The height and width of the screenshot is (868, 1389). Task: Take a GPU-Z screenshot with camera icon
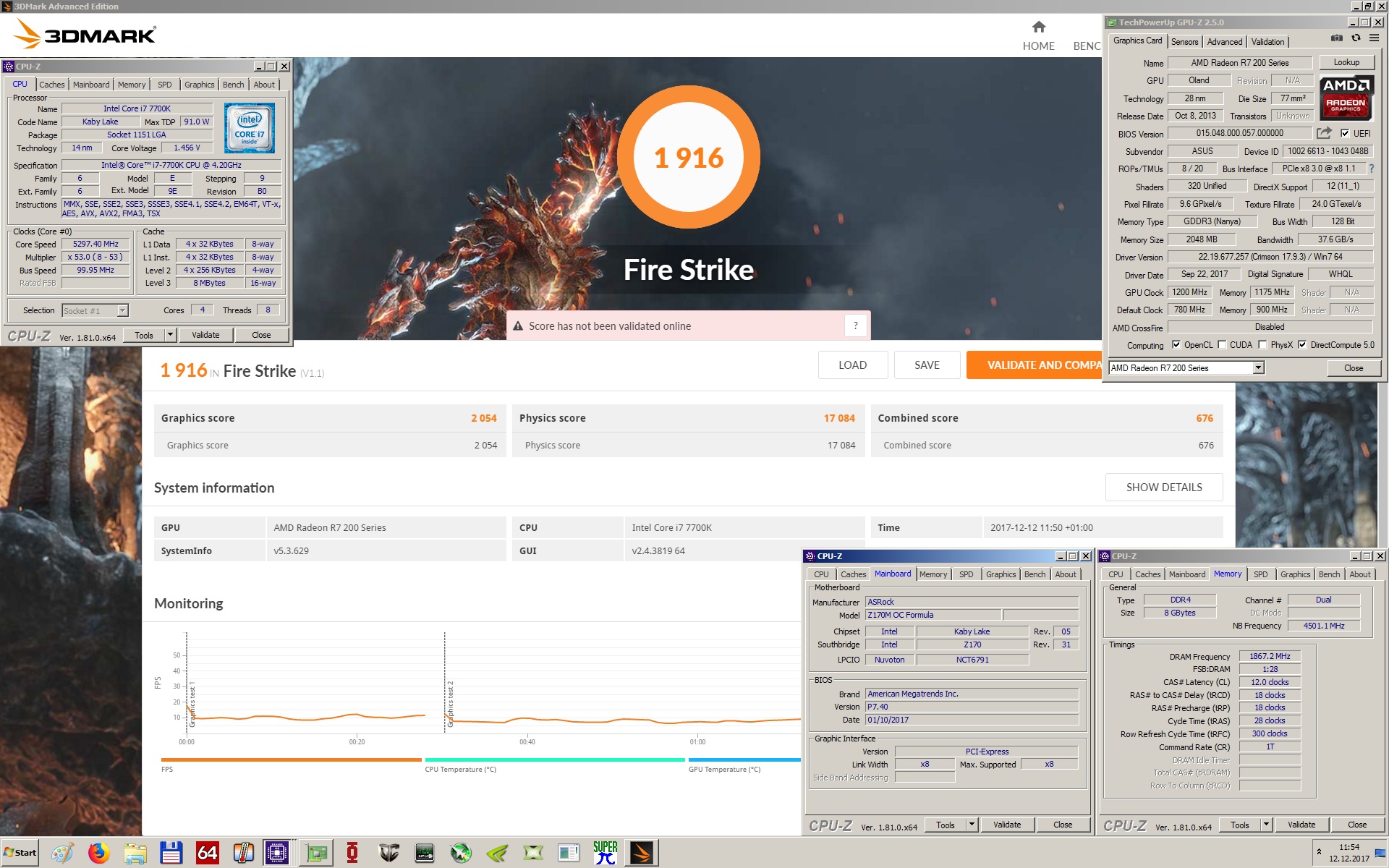(1337, 38)
